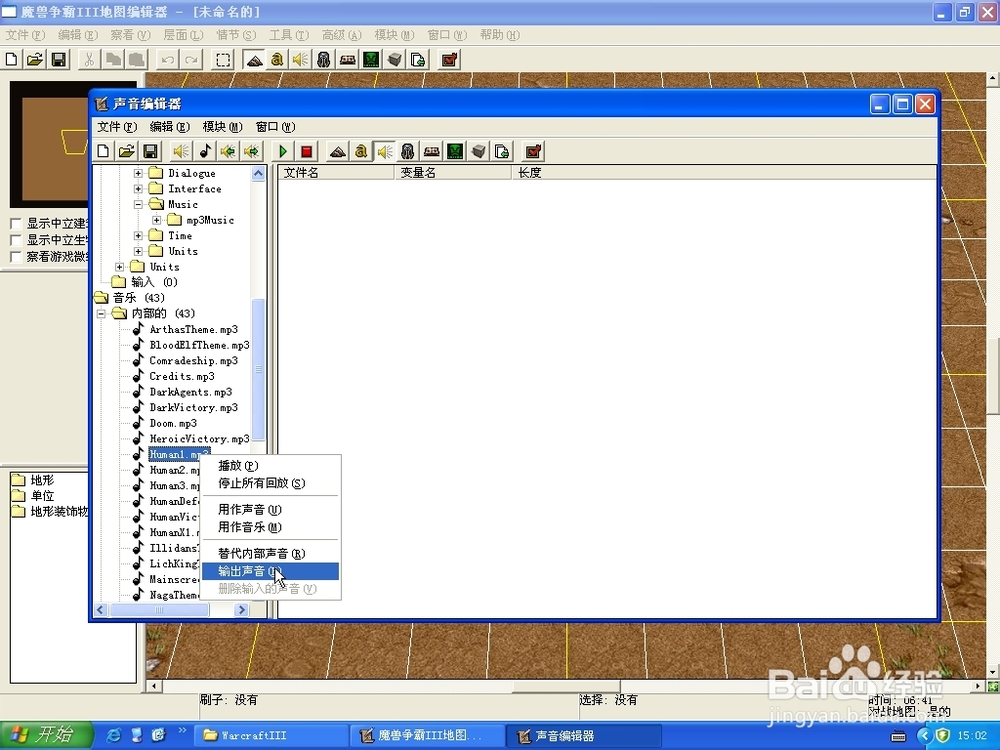
Task: Click New icon in Sound Editor toolbar
Action: tap(103, 151)
